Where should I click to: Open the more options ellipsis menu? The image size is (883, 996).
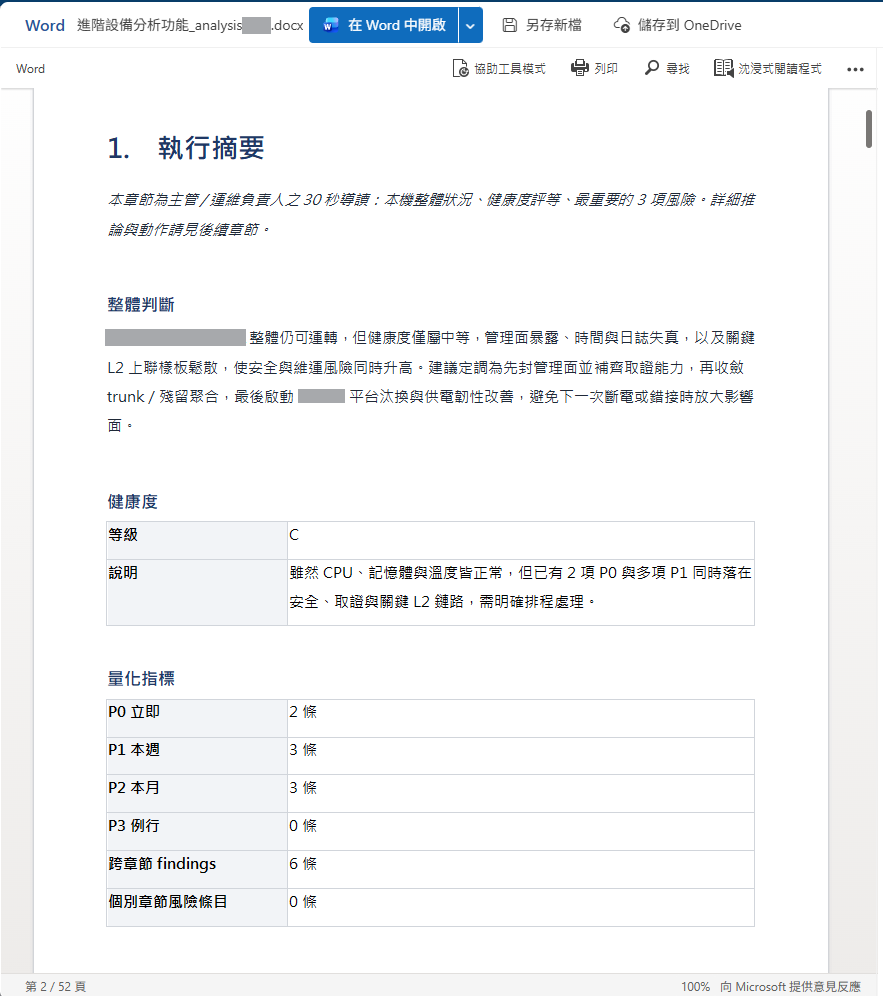tap(855, 69)
